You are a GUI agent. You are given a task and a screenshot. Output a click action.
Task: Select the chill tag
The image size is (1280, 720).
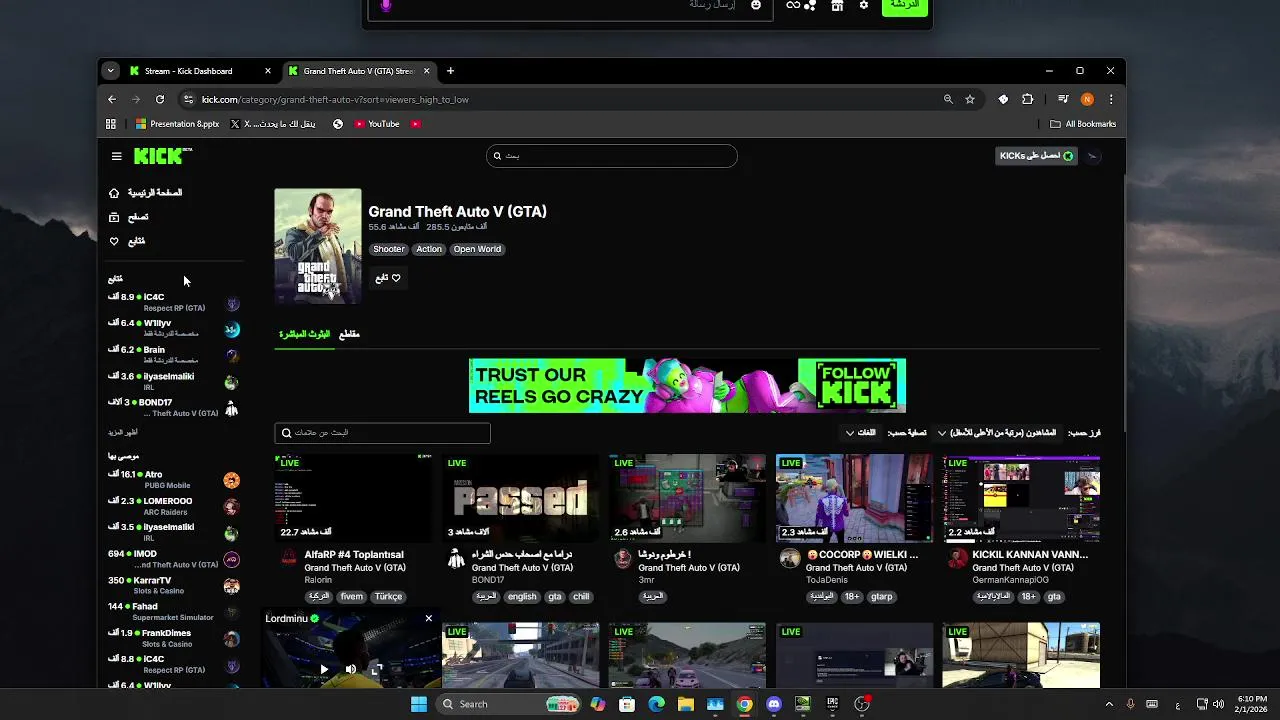(x=581, y=596)
